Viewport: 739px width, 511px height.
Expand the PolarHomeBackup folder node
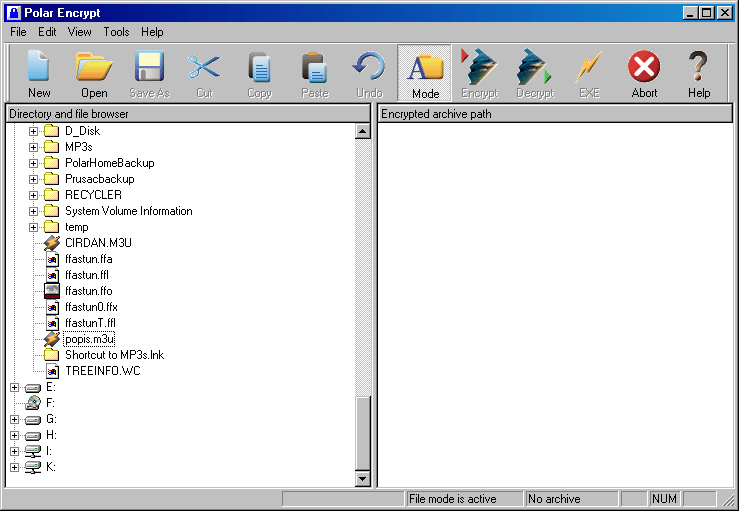coord(33,163)
